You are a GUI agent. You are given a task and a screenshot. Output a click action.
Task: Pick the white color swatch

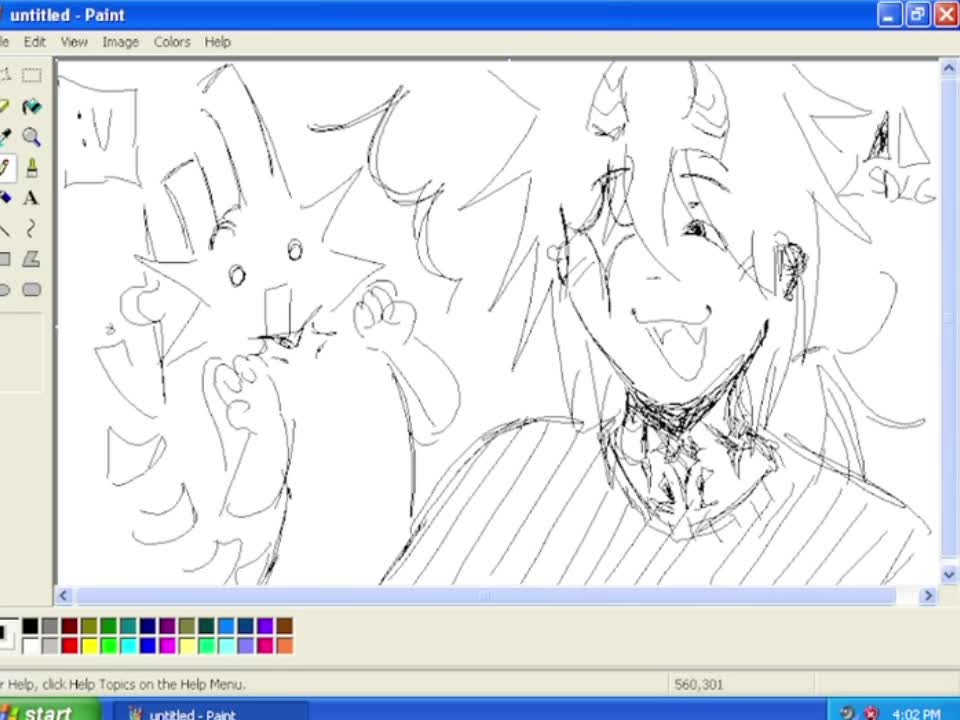point(30,645)
